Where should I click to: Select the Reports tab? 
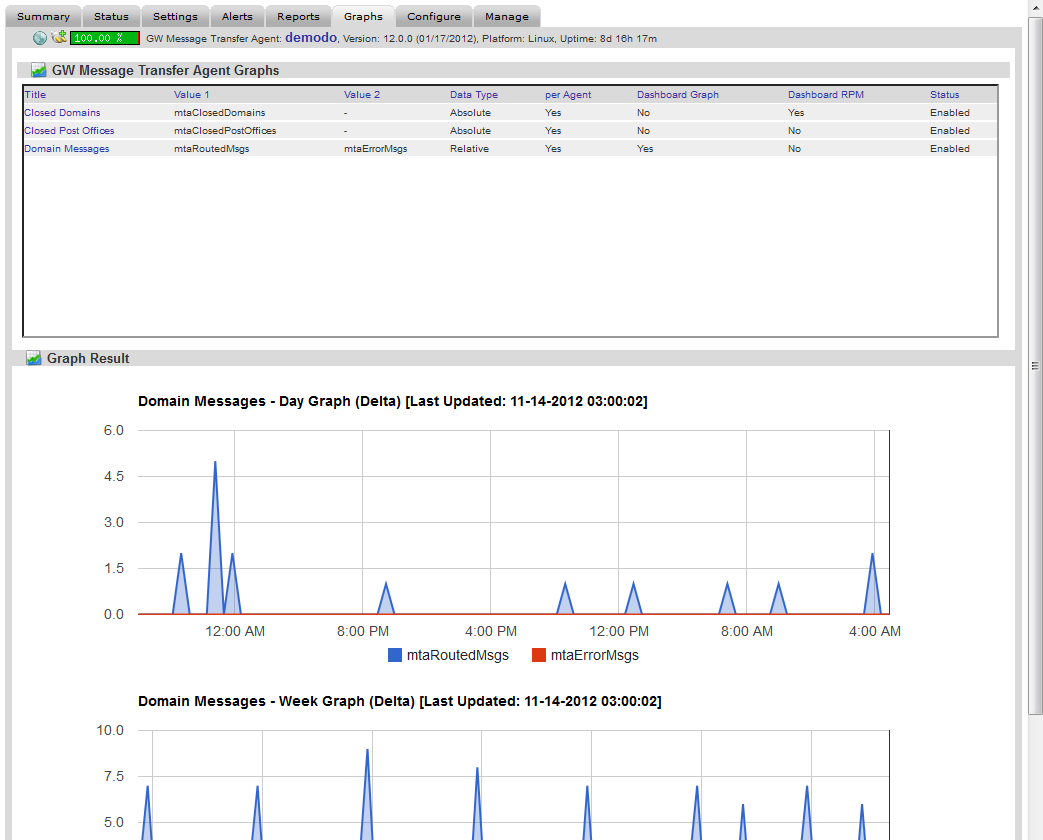[x=298, y=16]
